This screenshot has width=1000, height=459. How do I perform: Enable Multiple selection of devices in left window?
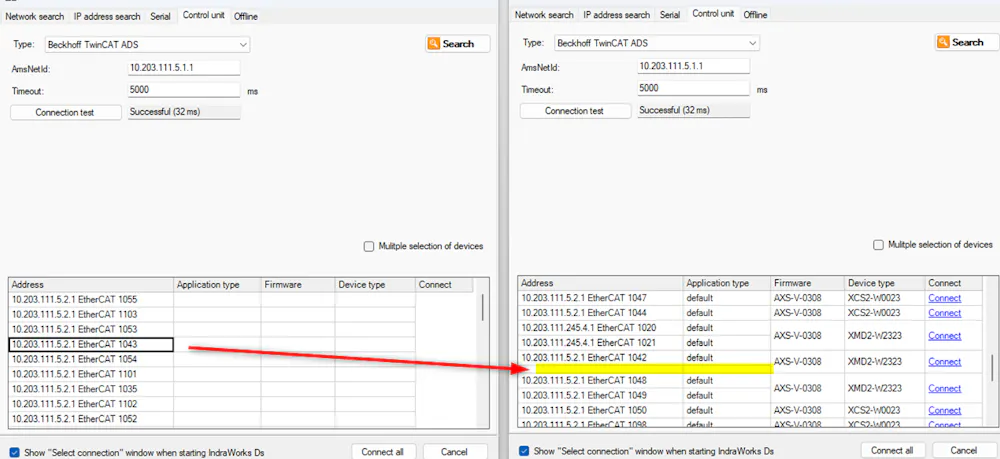[369, 247]
